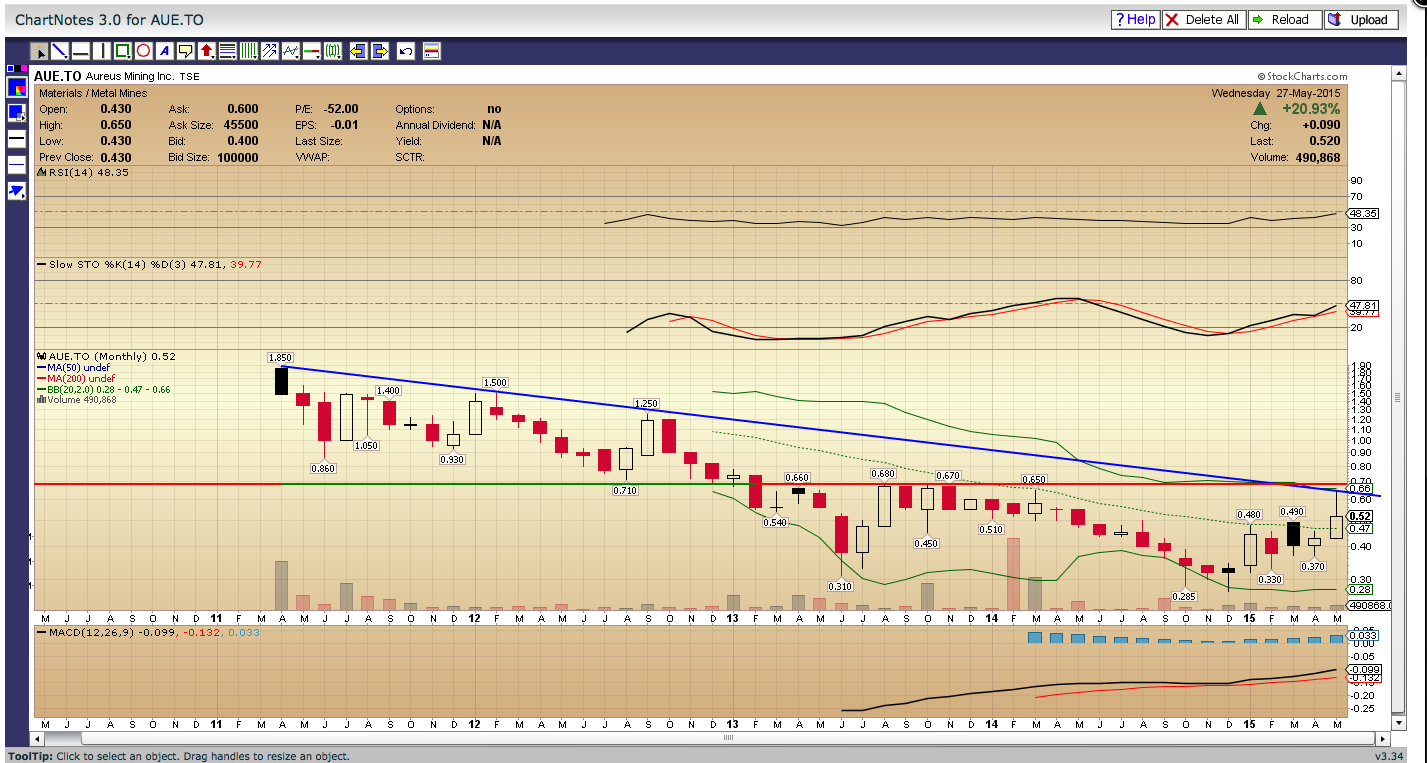1427x763 pixels.
Task: Expand the red up-arrow tool options
Action: pyautogui.click(x=207, y=51)
